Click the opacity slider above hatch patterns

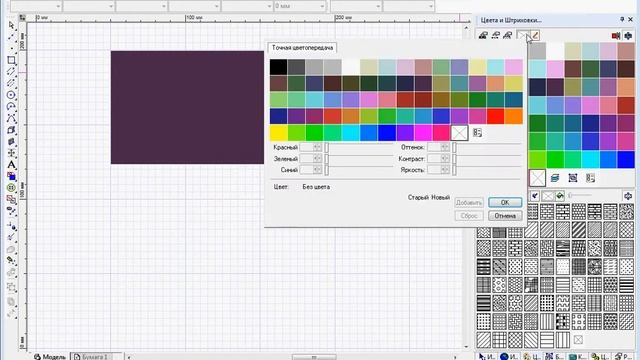[580, 196]
